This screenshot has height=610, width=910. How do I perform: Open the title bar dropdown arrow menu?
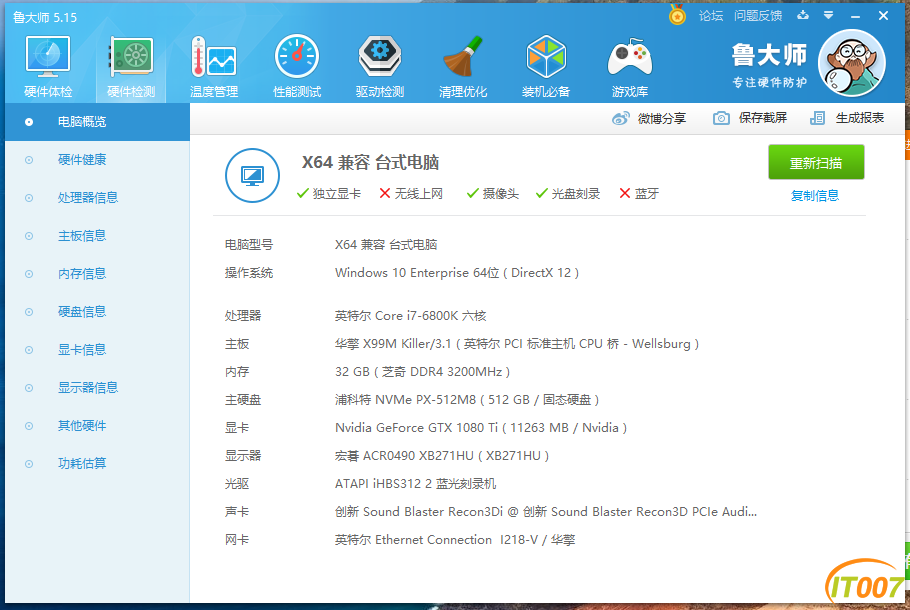(x=829, y=16)
